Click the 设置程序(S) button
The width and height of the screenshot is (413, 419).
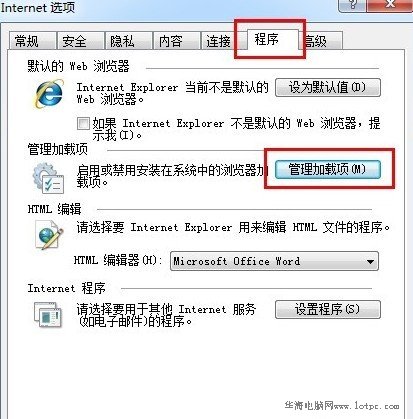pos(328,309)
